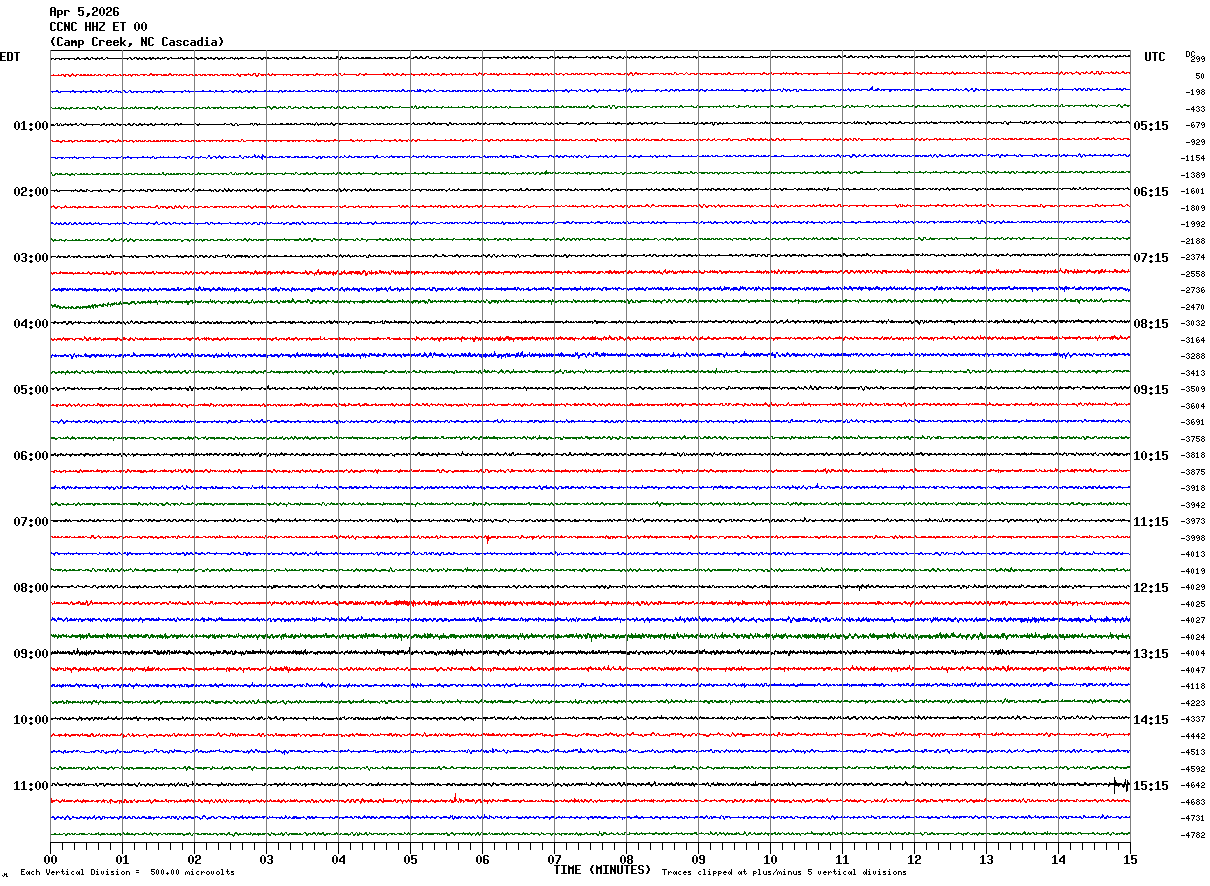Click minute label "03" on the time axis
This screenshot has width=1210, height=886.
(266, 859)
